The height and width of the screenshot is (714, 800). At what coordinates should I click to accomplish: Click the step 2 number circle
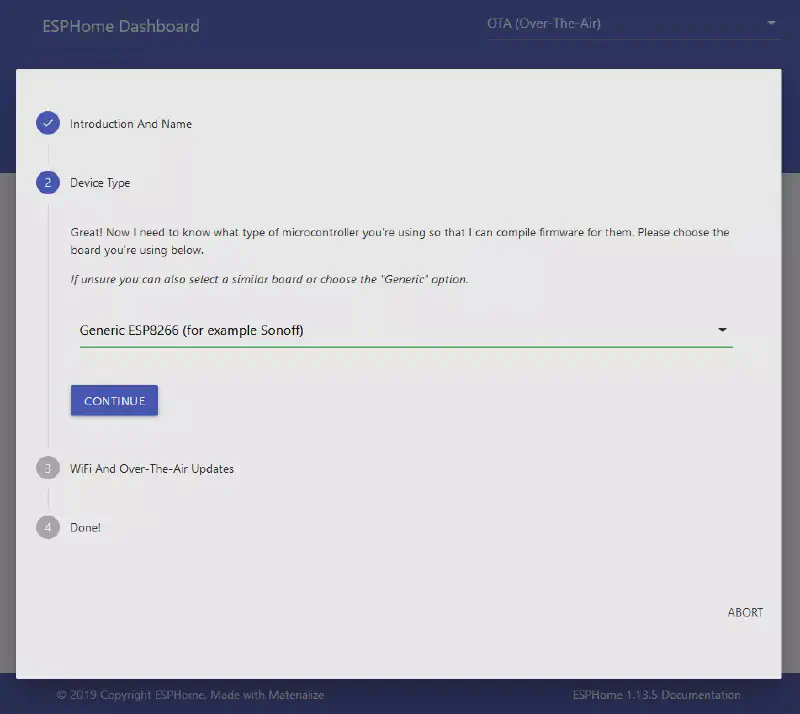pyautogui.click(x=48, y=183)
